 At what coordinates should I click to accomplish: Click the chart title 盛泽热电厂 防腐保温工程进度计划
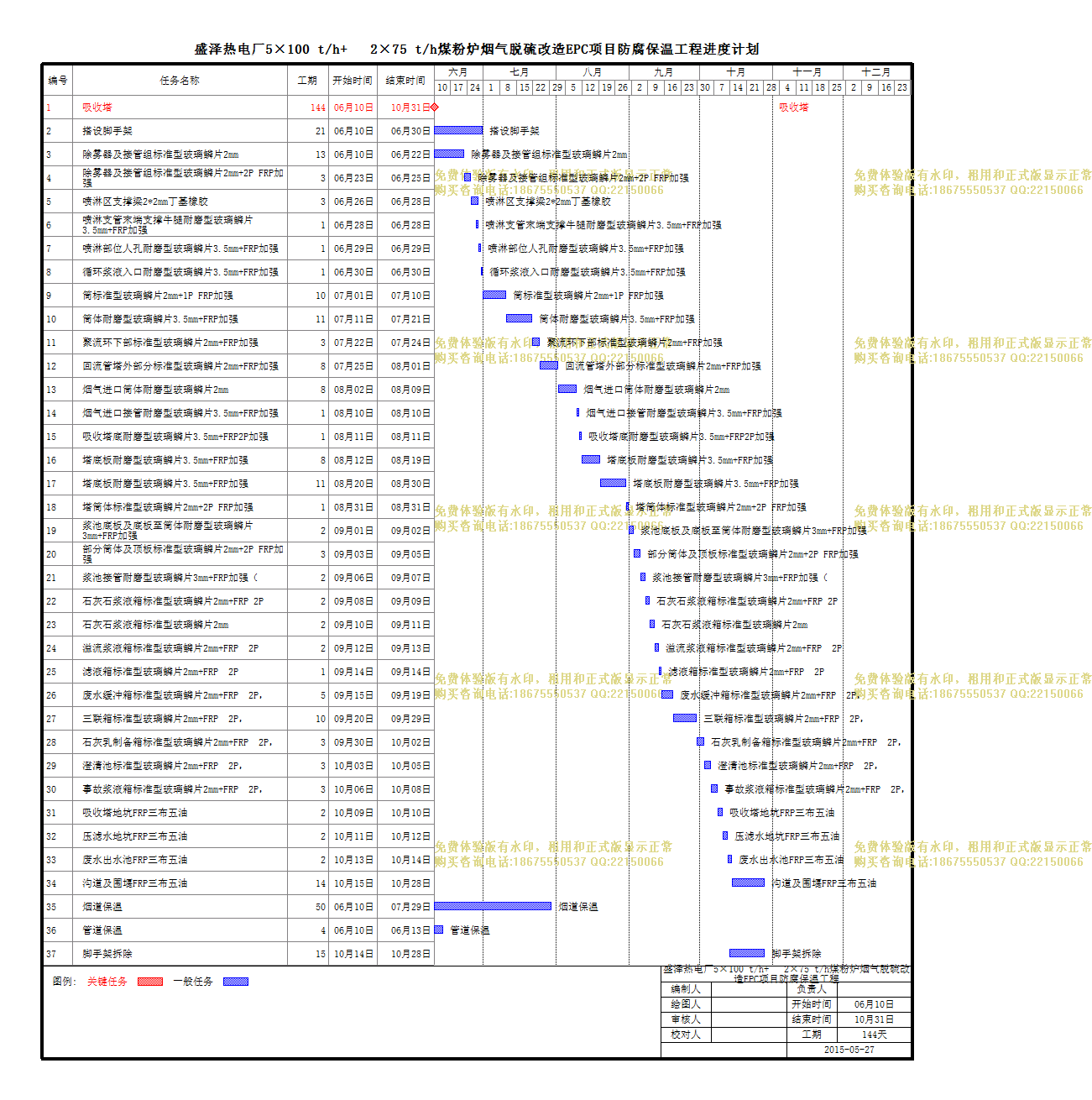477,50
